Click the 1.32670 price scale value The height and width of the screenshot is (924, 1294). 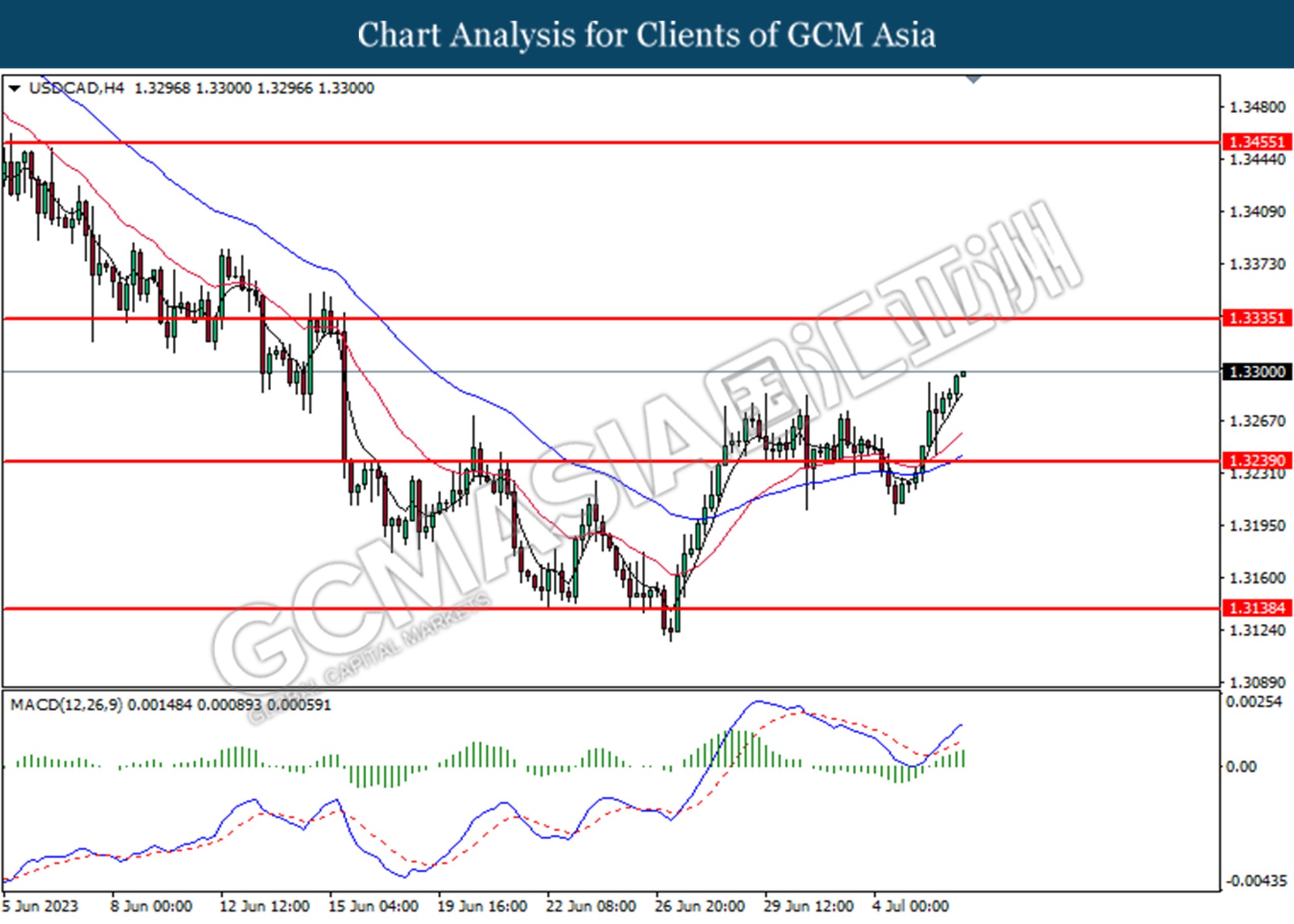(1257, 421)
